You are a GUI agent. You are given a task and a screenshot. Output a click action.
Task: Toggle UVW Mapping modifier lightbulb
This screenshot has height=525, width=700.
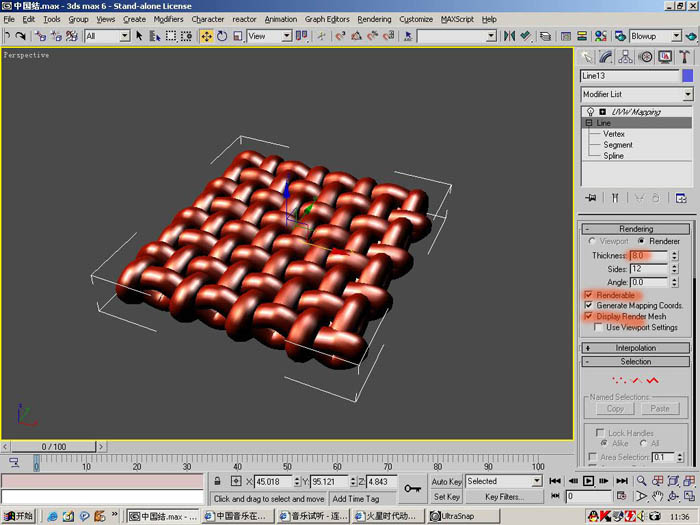click(x=590, y=112)
